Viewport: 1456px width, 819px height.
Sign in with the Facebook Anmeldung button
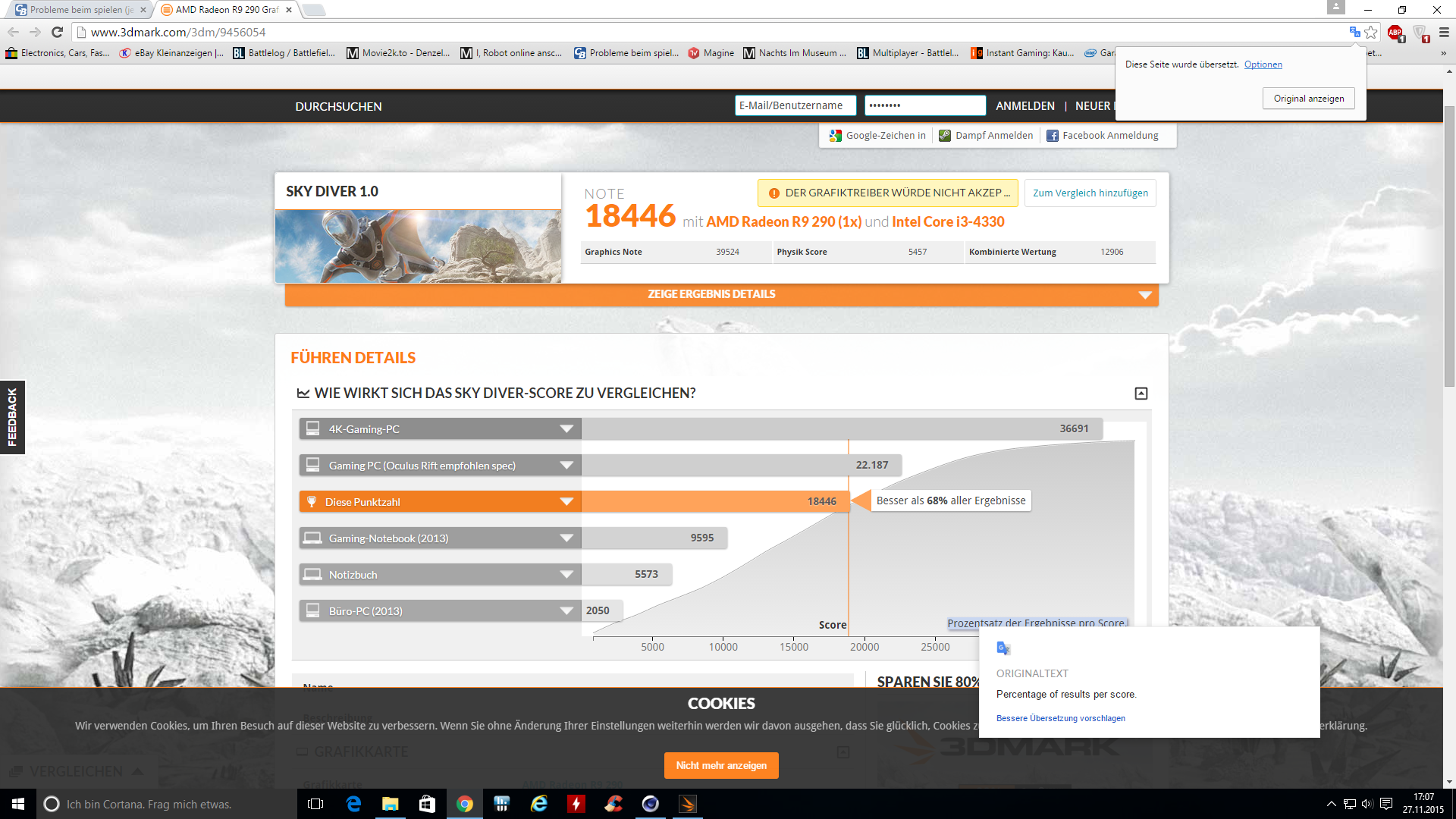coord(1103,136)
